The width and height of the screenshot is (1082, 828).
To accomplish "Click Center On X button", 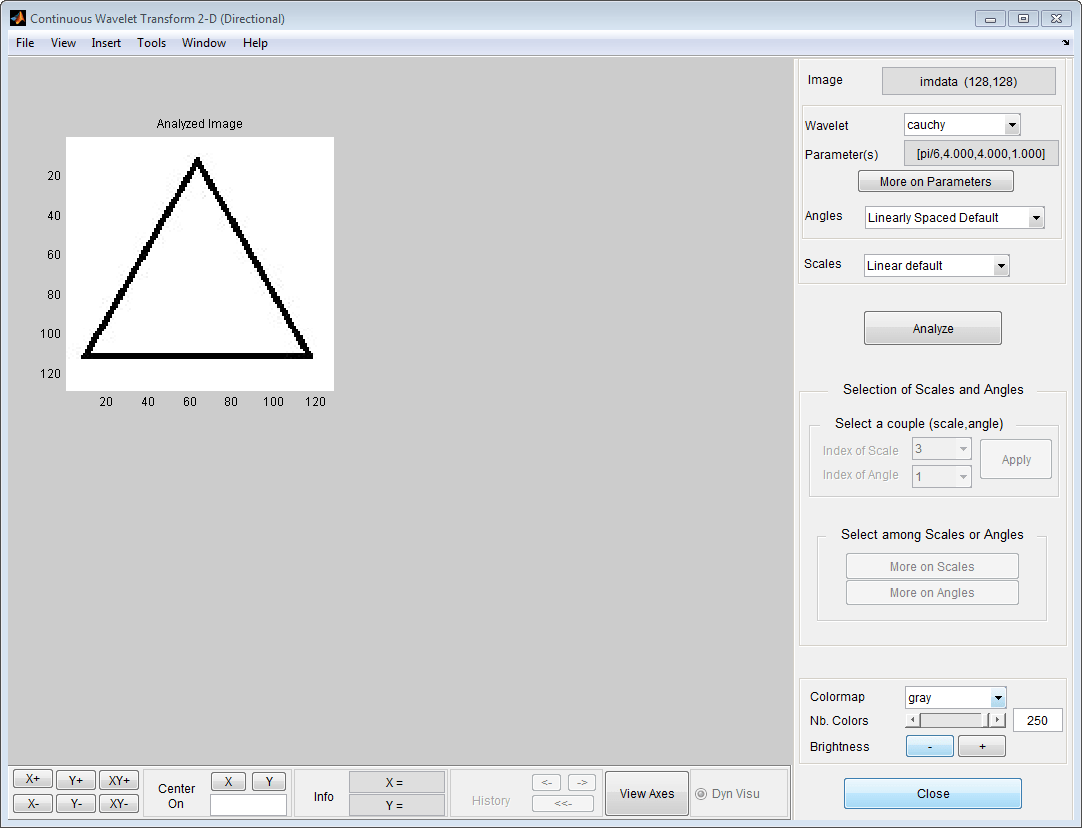I will 228,782.
